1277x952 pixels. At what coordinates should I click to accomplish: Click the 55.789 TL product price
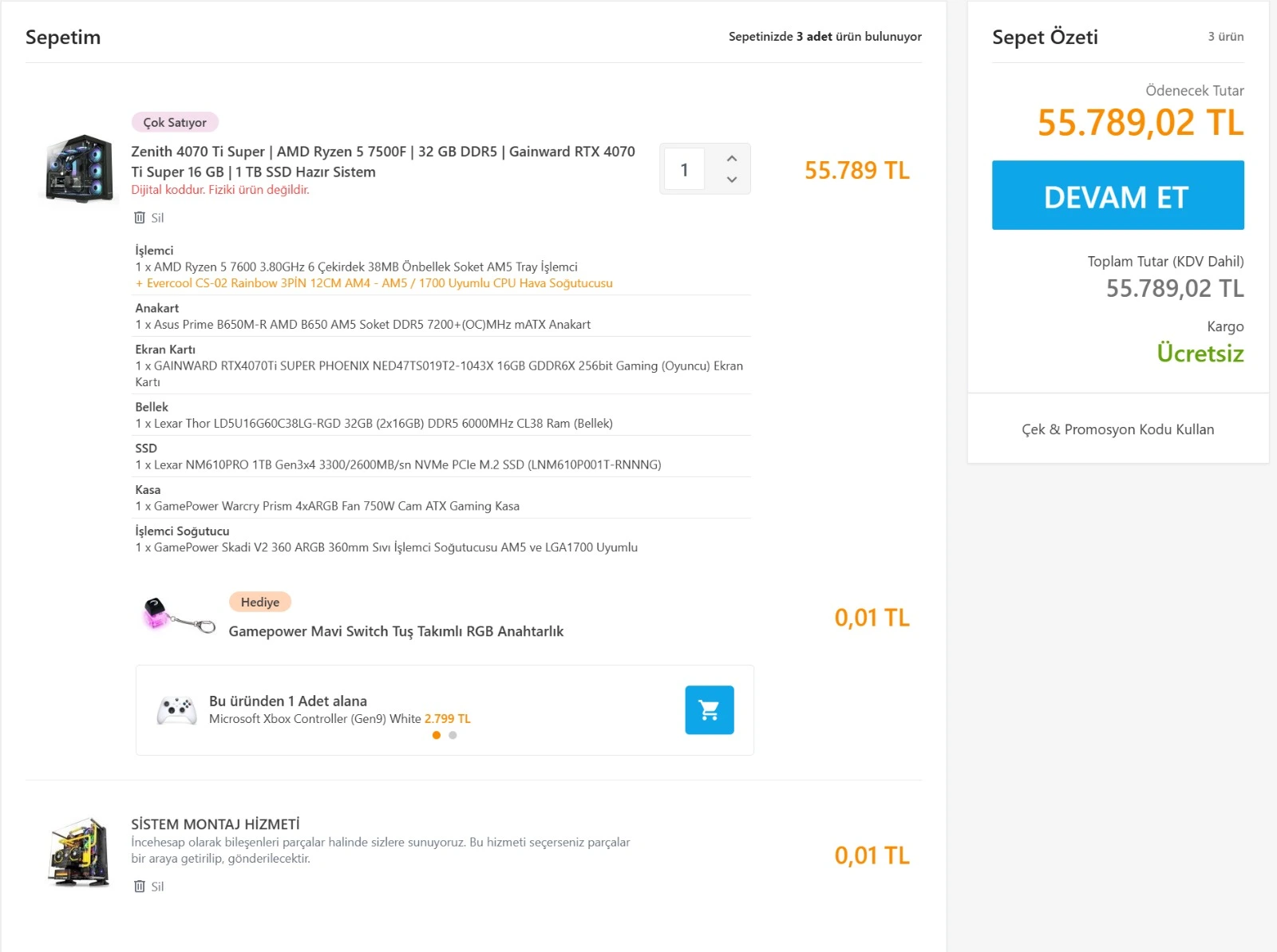[x=856, y=170]
